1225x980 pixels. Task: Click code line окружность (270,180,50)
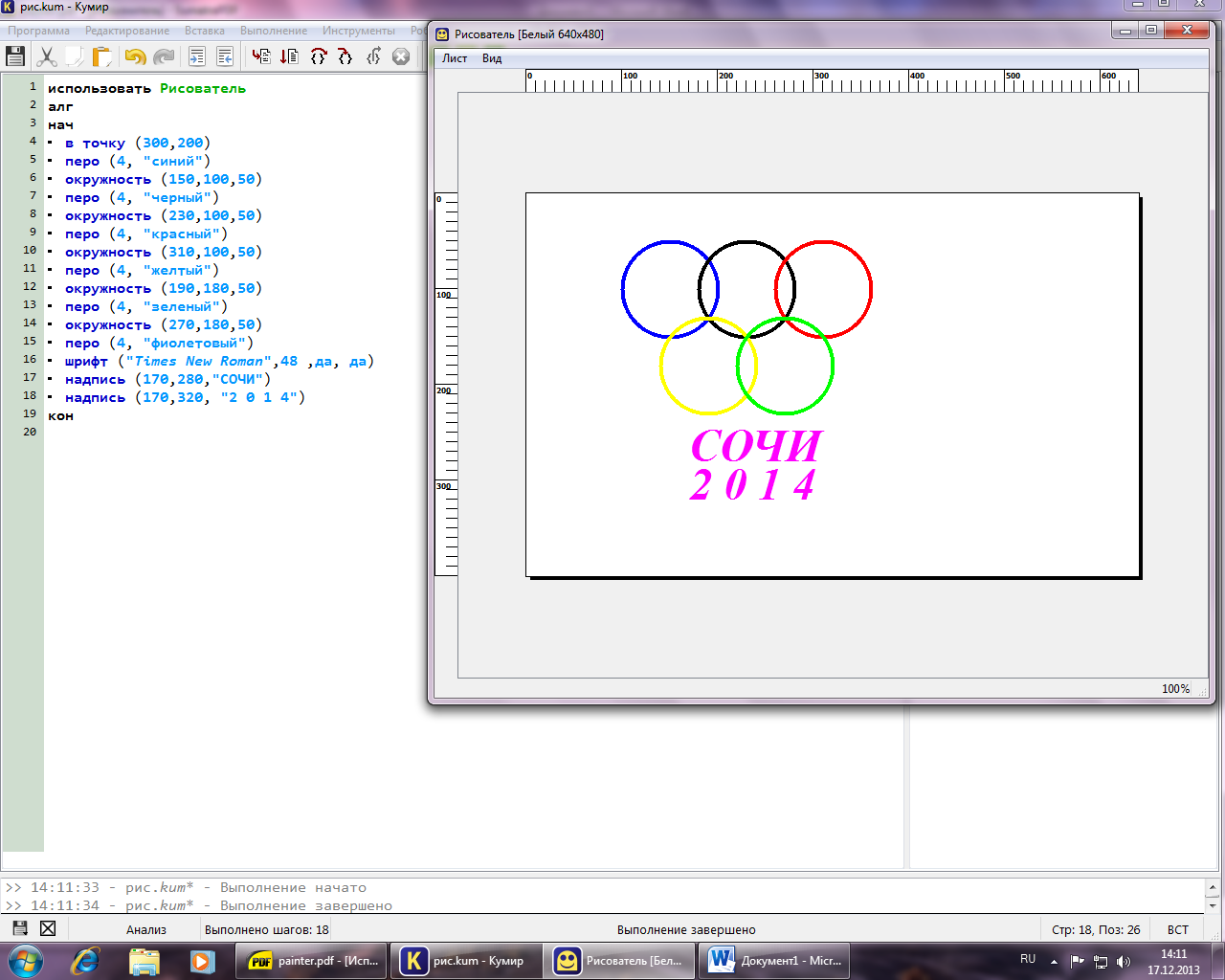click(x=164, y=324)
